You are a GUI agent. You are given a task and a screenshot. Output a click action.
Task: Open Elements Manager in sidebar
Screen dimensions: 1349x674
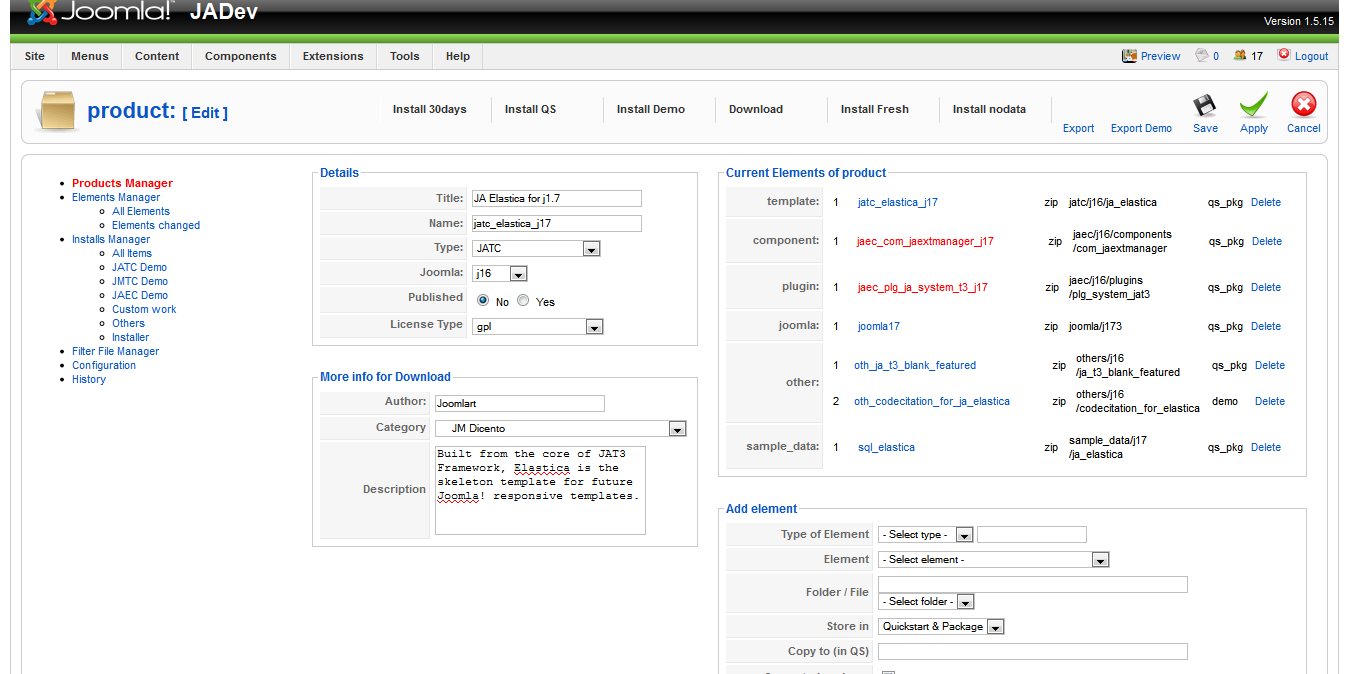(x=116, y=197)
